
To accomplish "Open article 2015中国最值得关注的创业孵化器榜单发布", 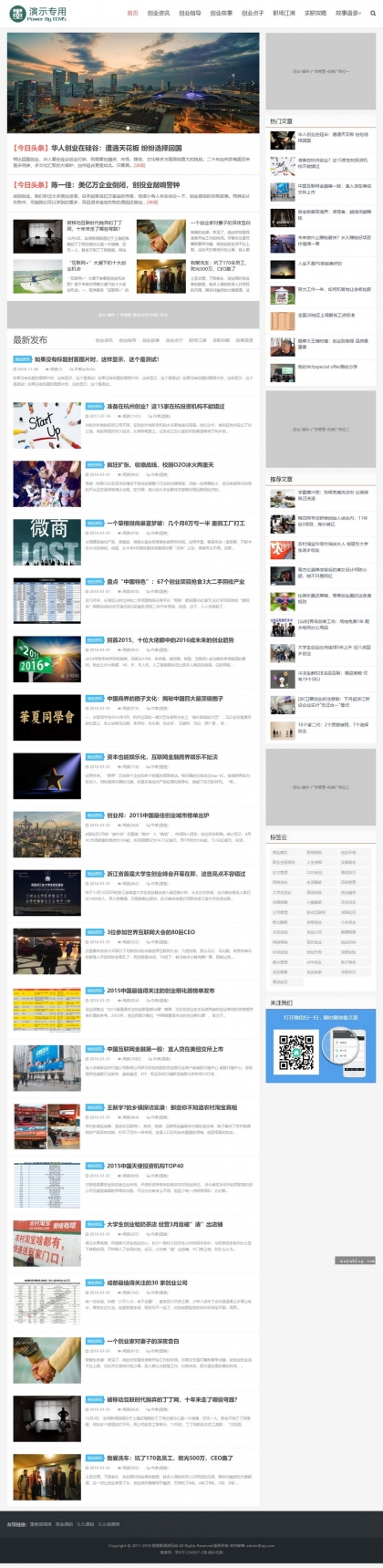I will coord(160,990).
